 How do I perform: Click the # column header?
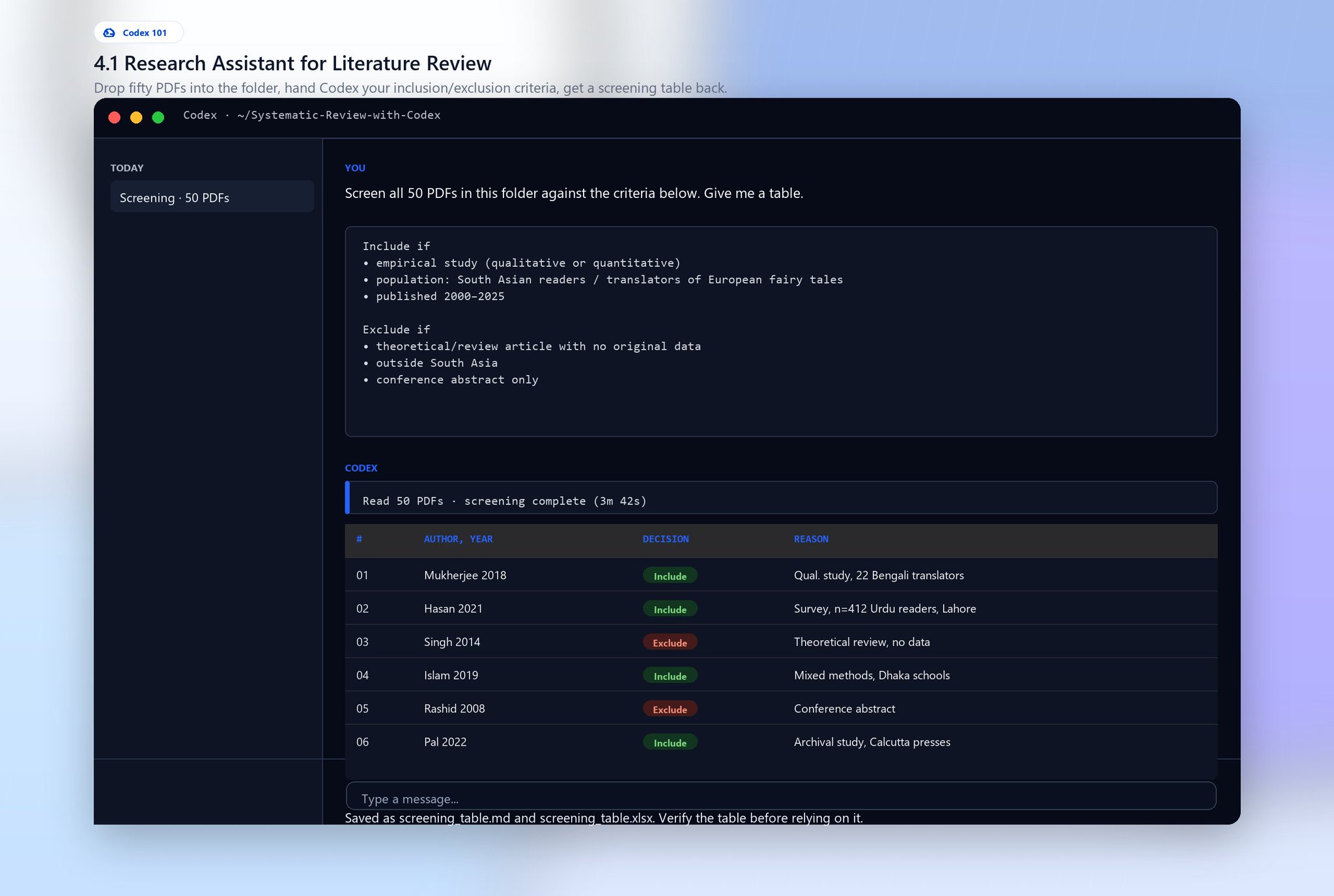pyautogui.click(x=359, y=539)
